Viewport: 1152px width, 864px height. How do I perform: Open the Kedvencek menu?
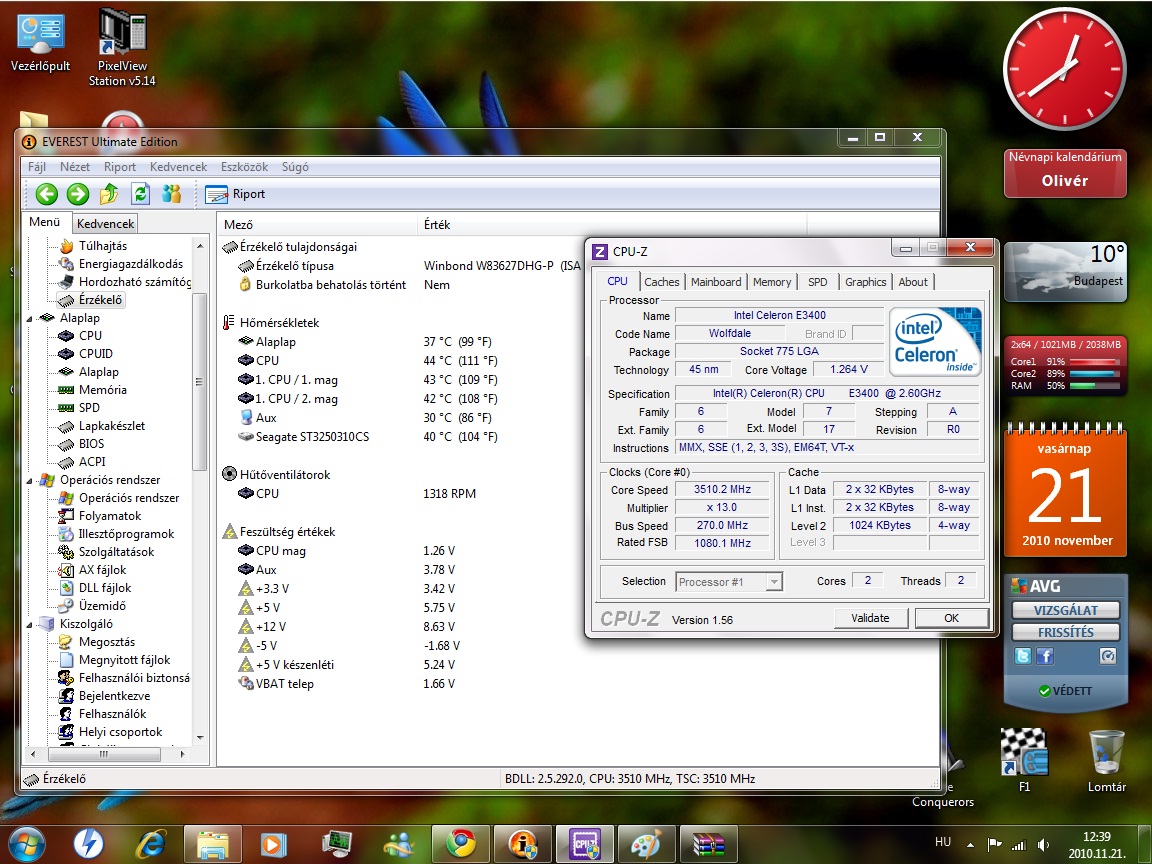(x=179, y=167)
